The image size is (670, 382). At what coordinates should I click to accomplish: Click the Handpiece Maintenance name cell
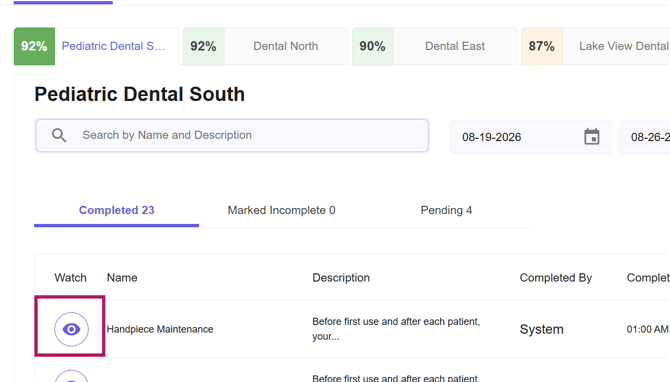pos(160,329)
